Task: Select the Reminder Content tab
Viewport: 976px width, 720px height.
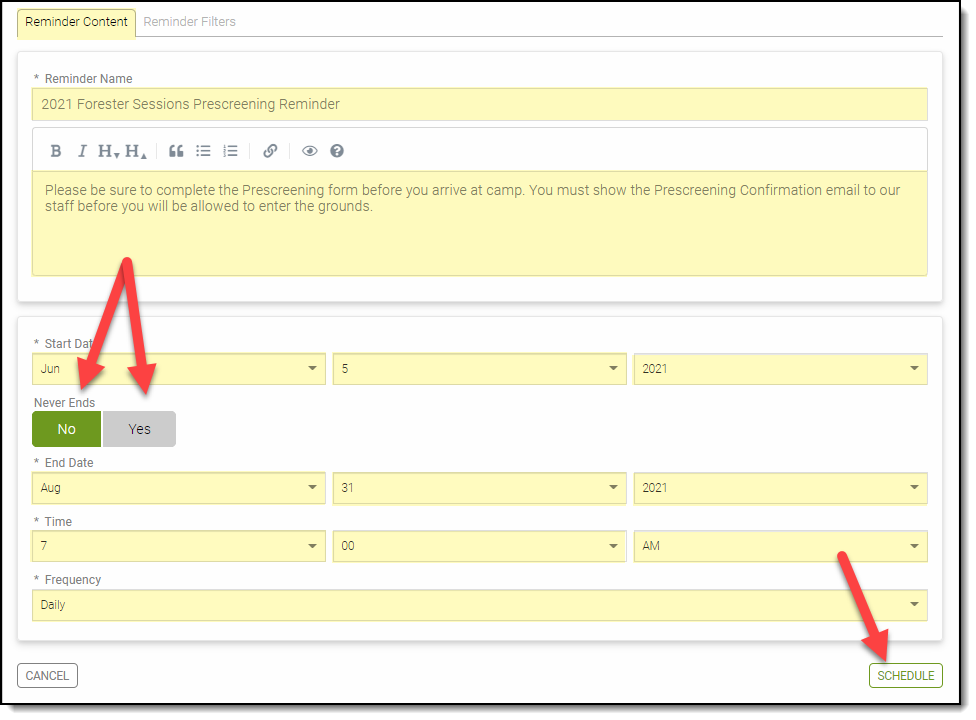Action: coord(76,21)
